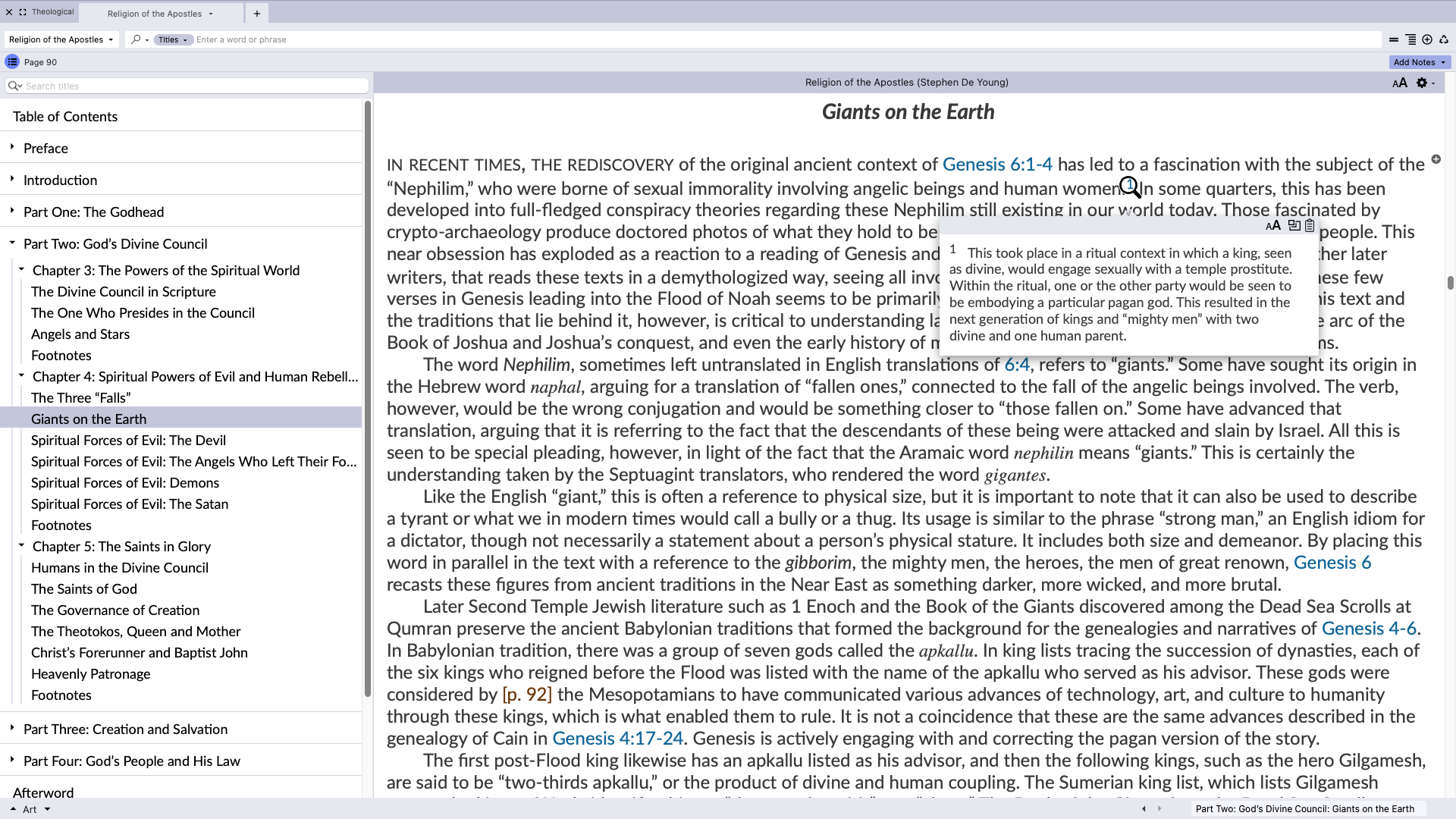Collapse Chapter 5: The Saints in Glory
This screenshot has width=1456, height=819.
(x=21, y=545)
